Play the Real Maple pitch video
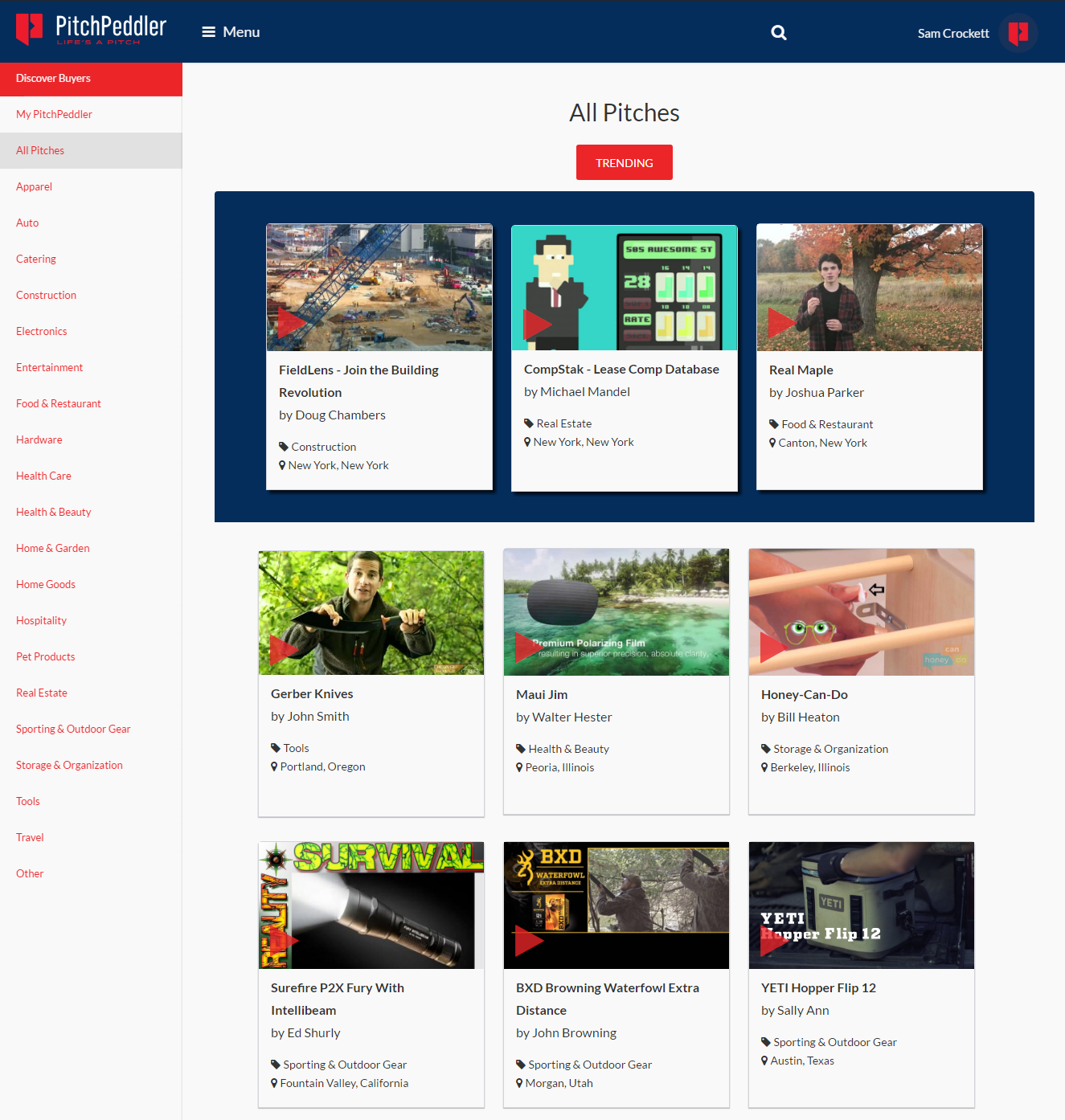This screenshot has height=1120, width=1065. click(x=782, y=323)
